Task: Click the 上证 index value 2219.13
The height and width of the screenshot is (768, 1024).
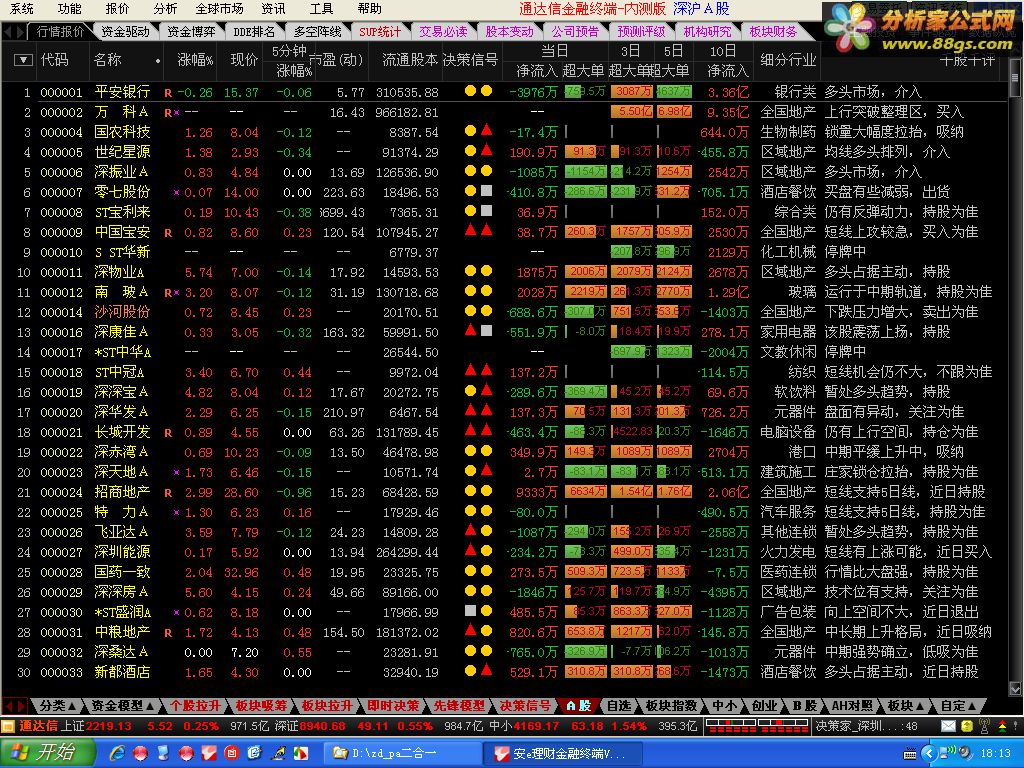Action: (x=109, y=726)
